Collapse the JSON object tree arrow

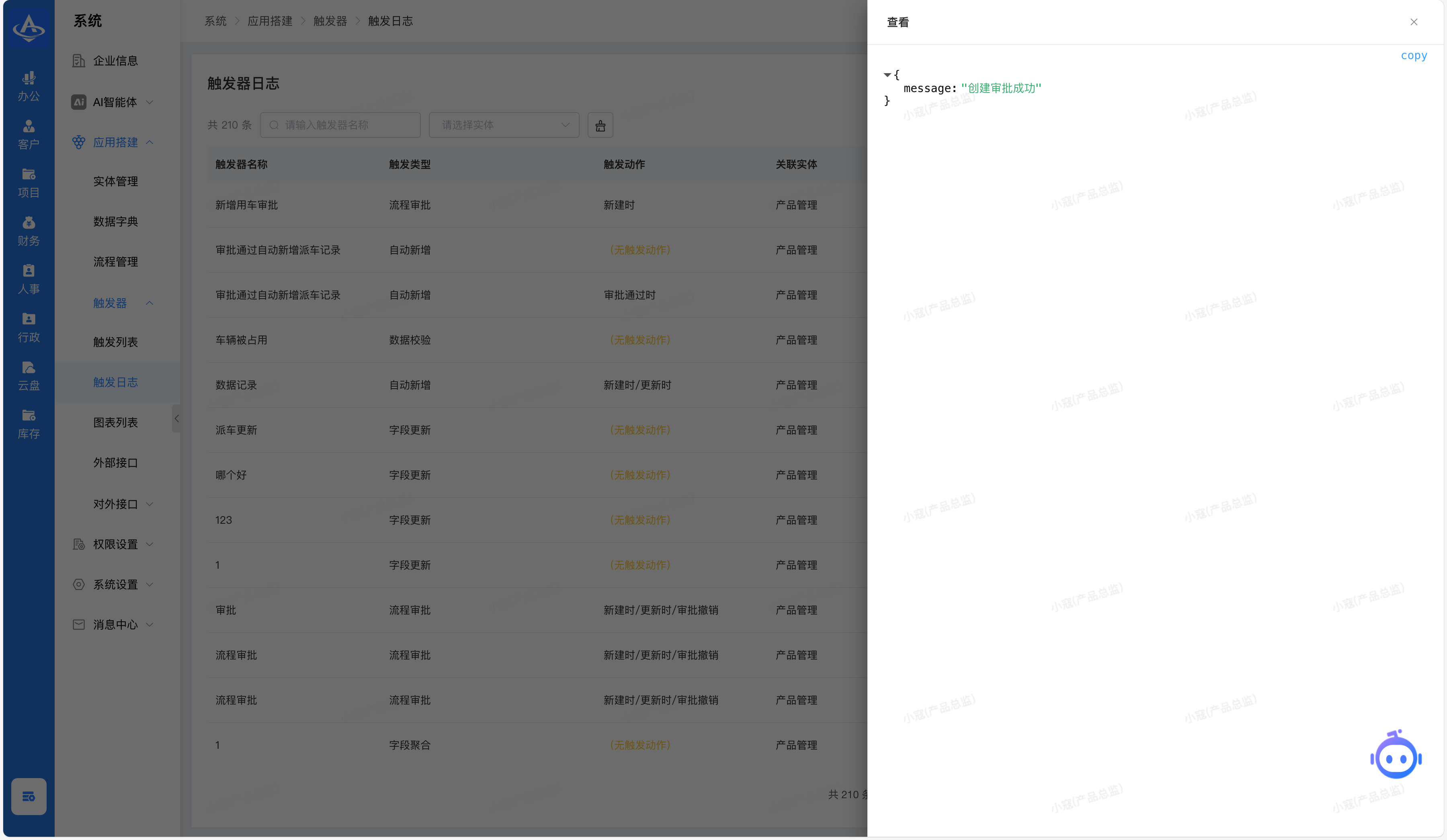887,75
